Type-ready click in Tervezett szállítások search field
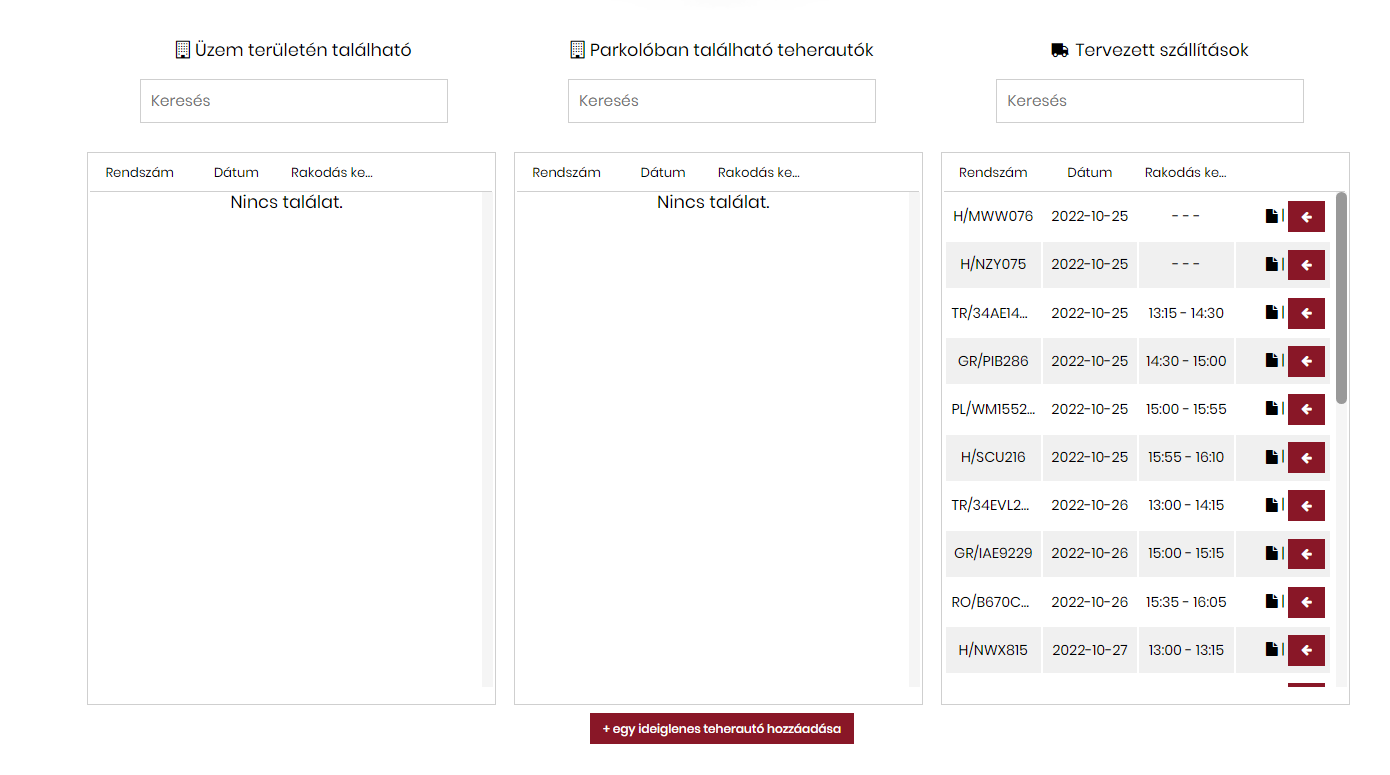1390x775 pixels. (x=1149, y=101)
